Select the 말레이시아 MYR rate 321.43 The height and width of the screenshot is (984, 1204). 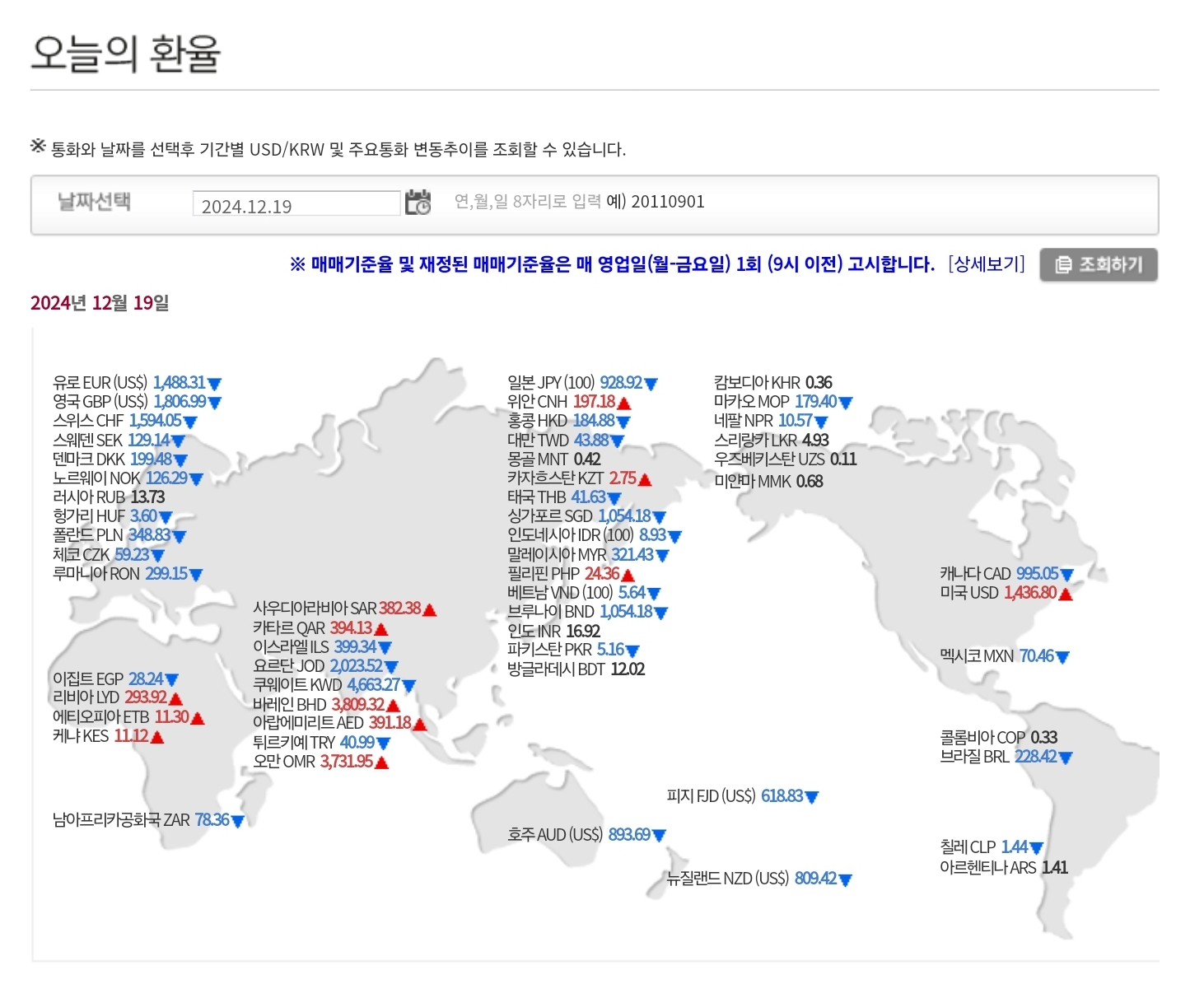coord(632,555)
